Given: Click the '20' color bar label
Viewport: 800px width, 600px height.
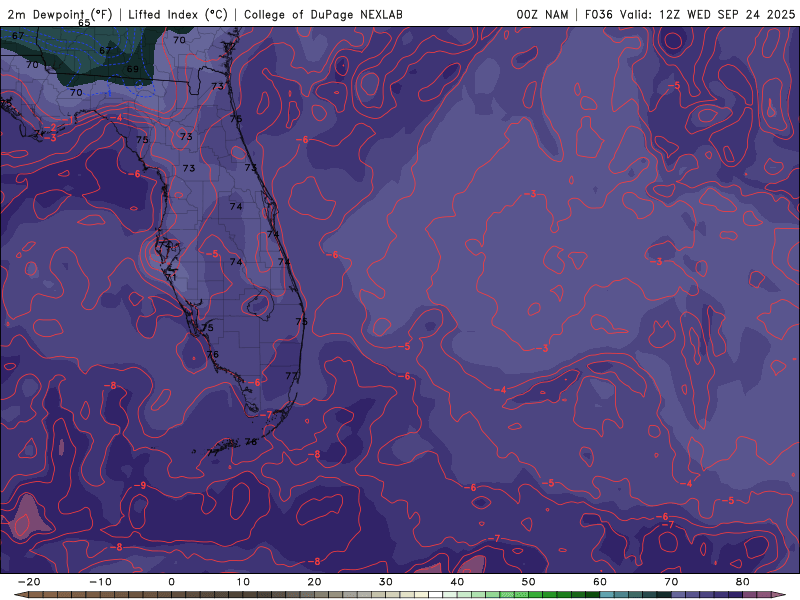Looking at the screenshot, I should click(x=314, y=582).
